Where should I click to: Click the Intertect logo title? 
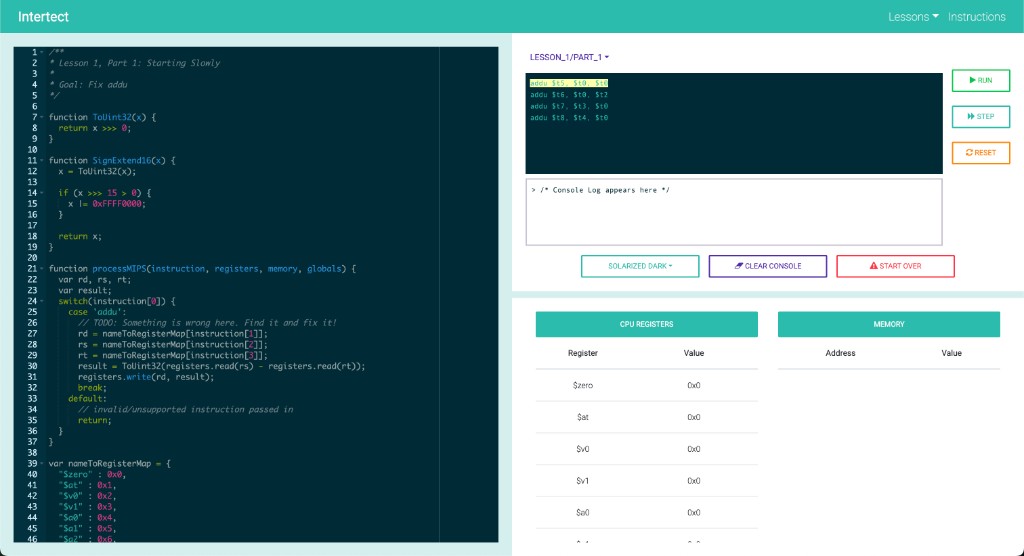[x=43, y=17]
